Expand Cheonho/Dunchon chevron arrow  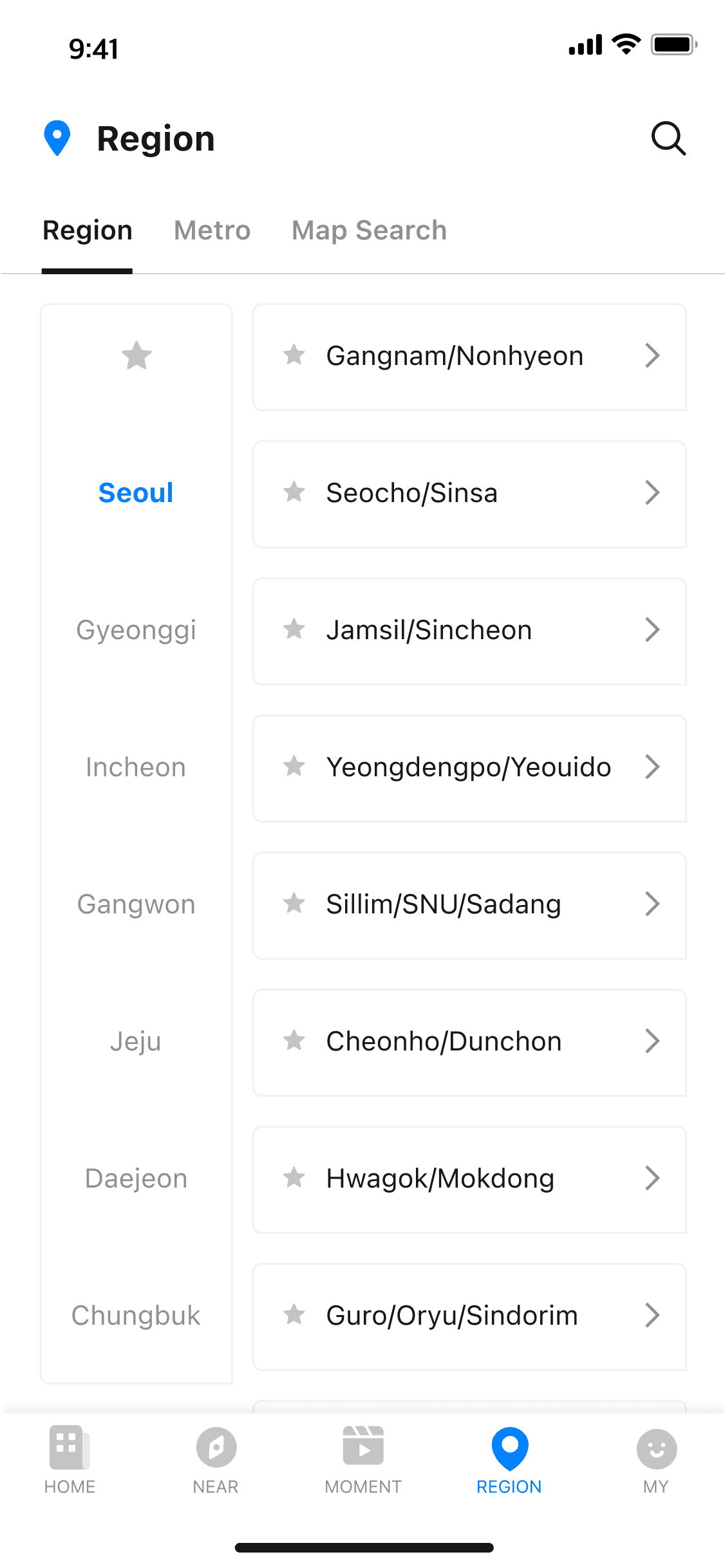[x=652, y=1041]
